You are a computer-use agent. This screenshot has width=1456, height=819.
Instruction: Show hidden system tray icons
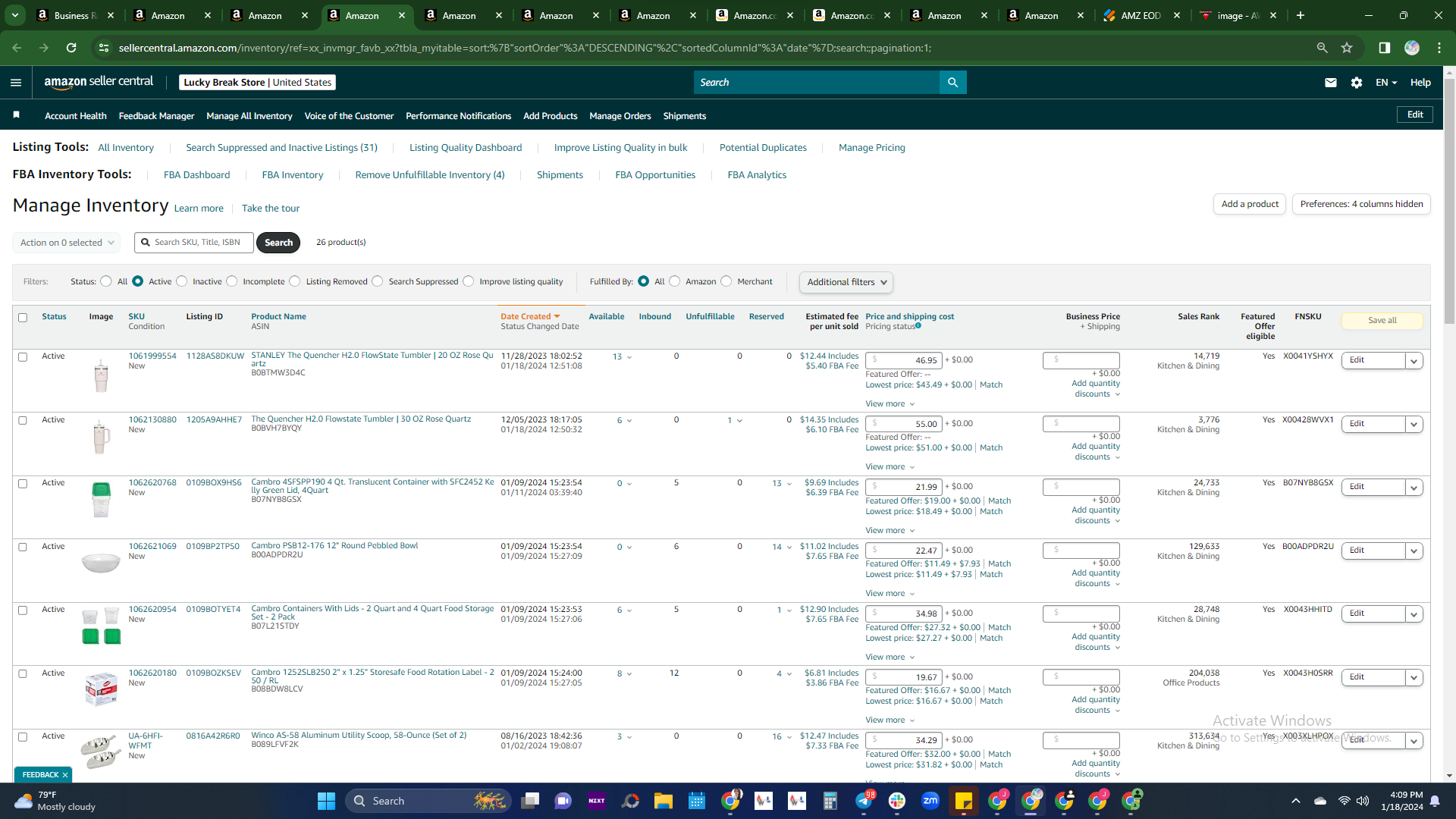coord(1296,801)
